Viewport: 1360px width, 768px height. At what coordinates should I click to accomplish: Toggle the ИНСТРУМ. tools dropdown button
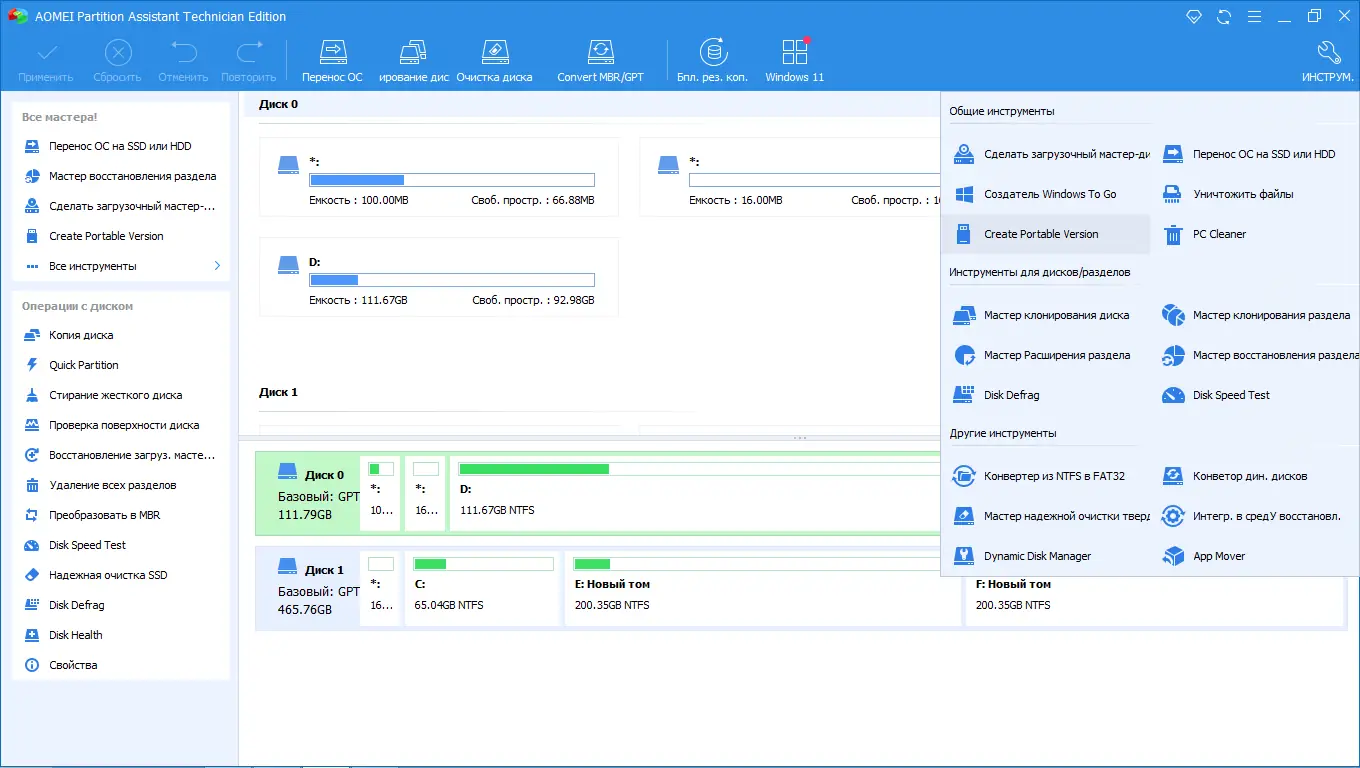(1328, 61)
